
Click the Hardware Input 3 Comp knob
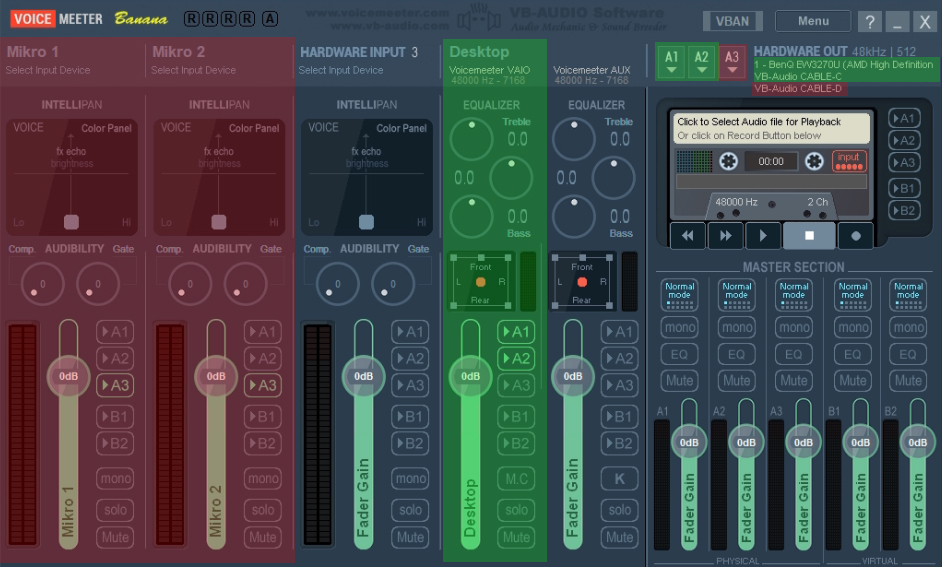tap(338, 284)
